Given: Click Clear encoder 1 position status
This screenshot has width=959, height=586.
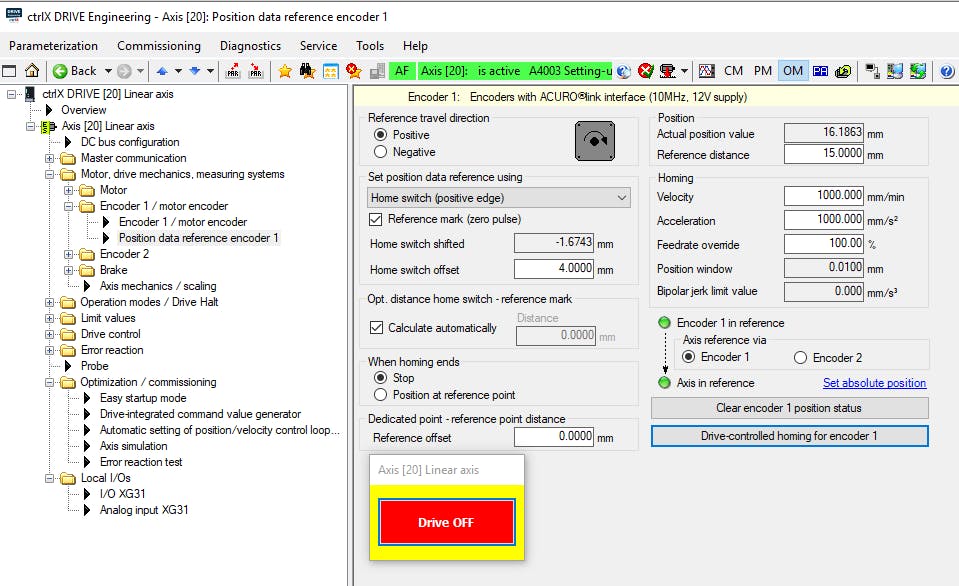Looking at the screenshot, I should (x=790, y=408).
